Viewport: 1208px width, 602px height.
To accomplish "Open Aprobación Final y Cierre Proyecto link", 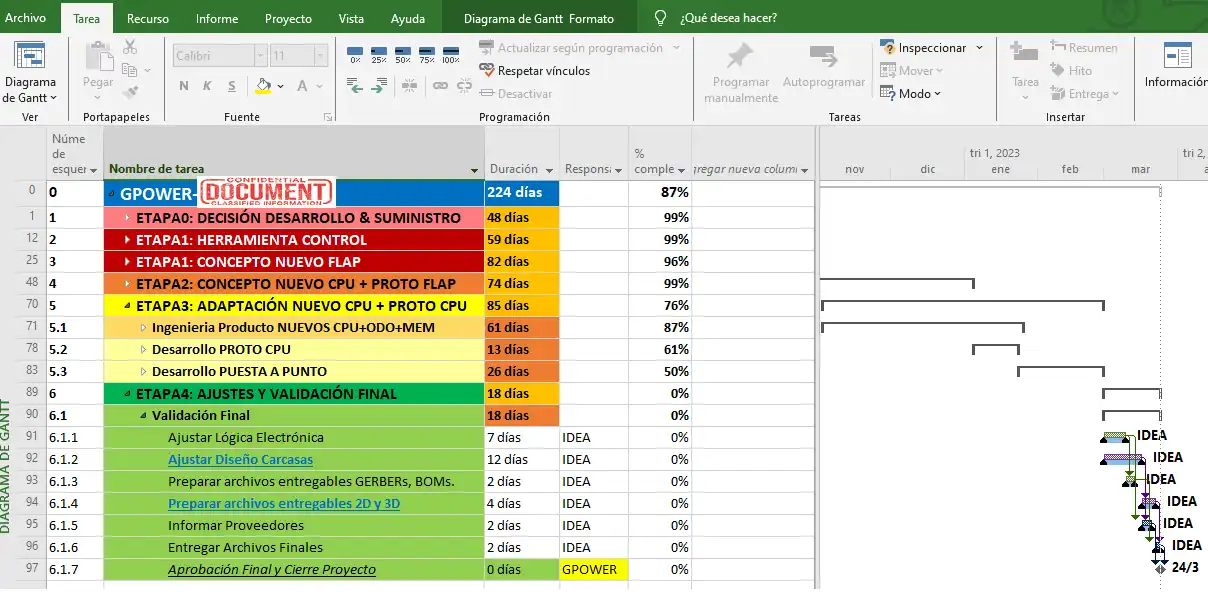I will tap(272, 570).
